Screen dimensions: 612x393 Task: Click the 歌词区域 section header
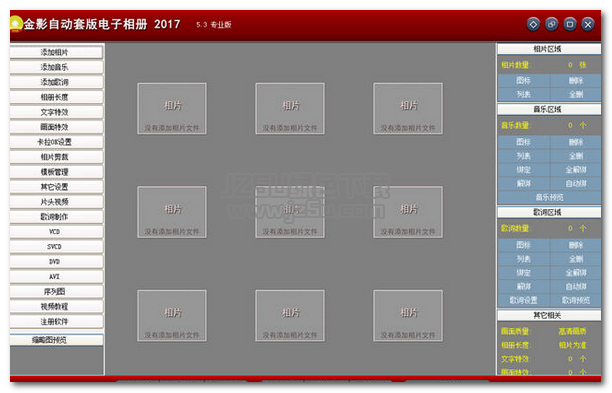pyautogui.click(x=549, y=212)
